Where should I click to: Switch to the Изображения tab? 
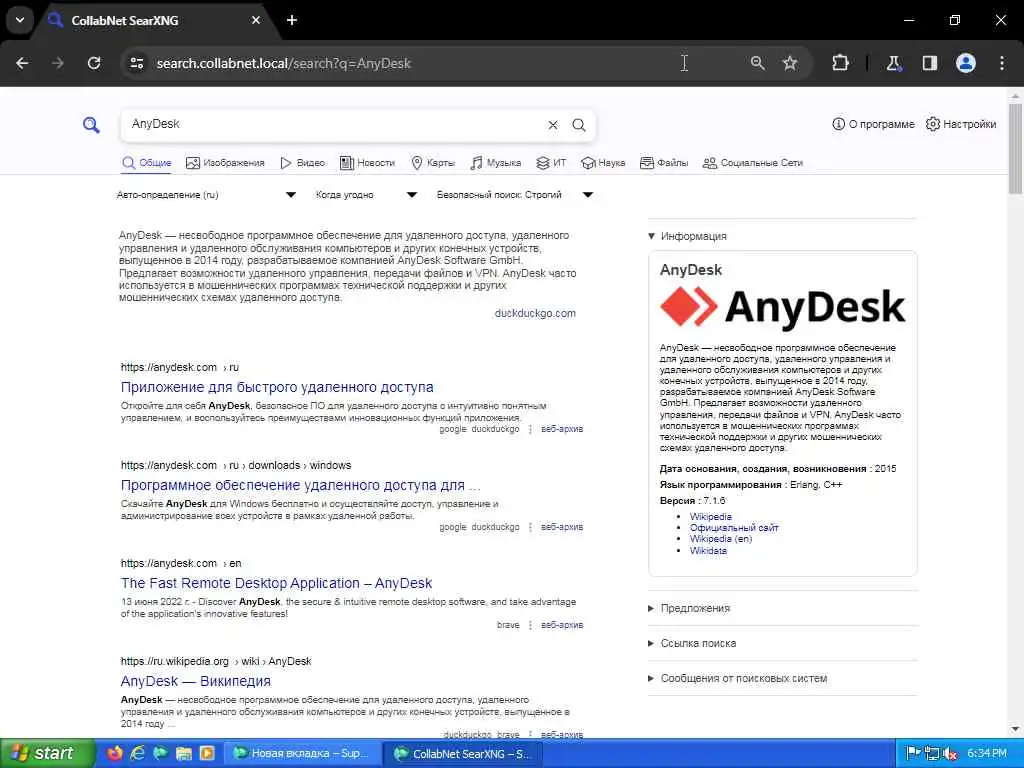coord(225,163)
